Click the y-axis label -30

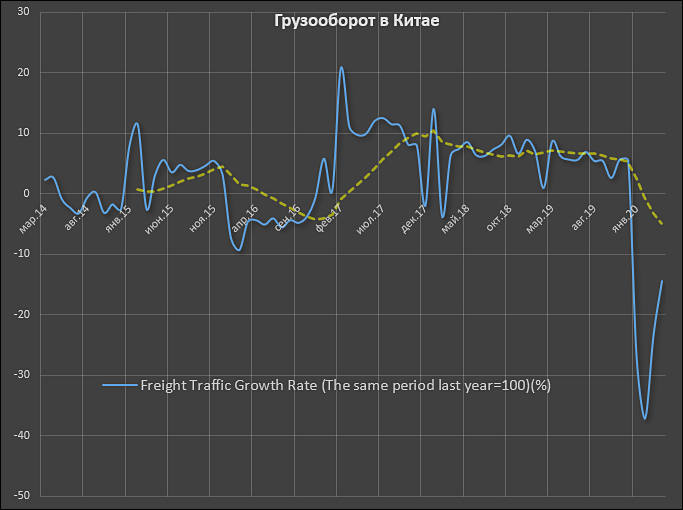[22, 375]
